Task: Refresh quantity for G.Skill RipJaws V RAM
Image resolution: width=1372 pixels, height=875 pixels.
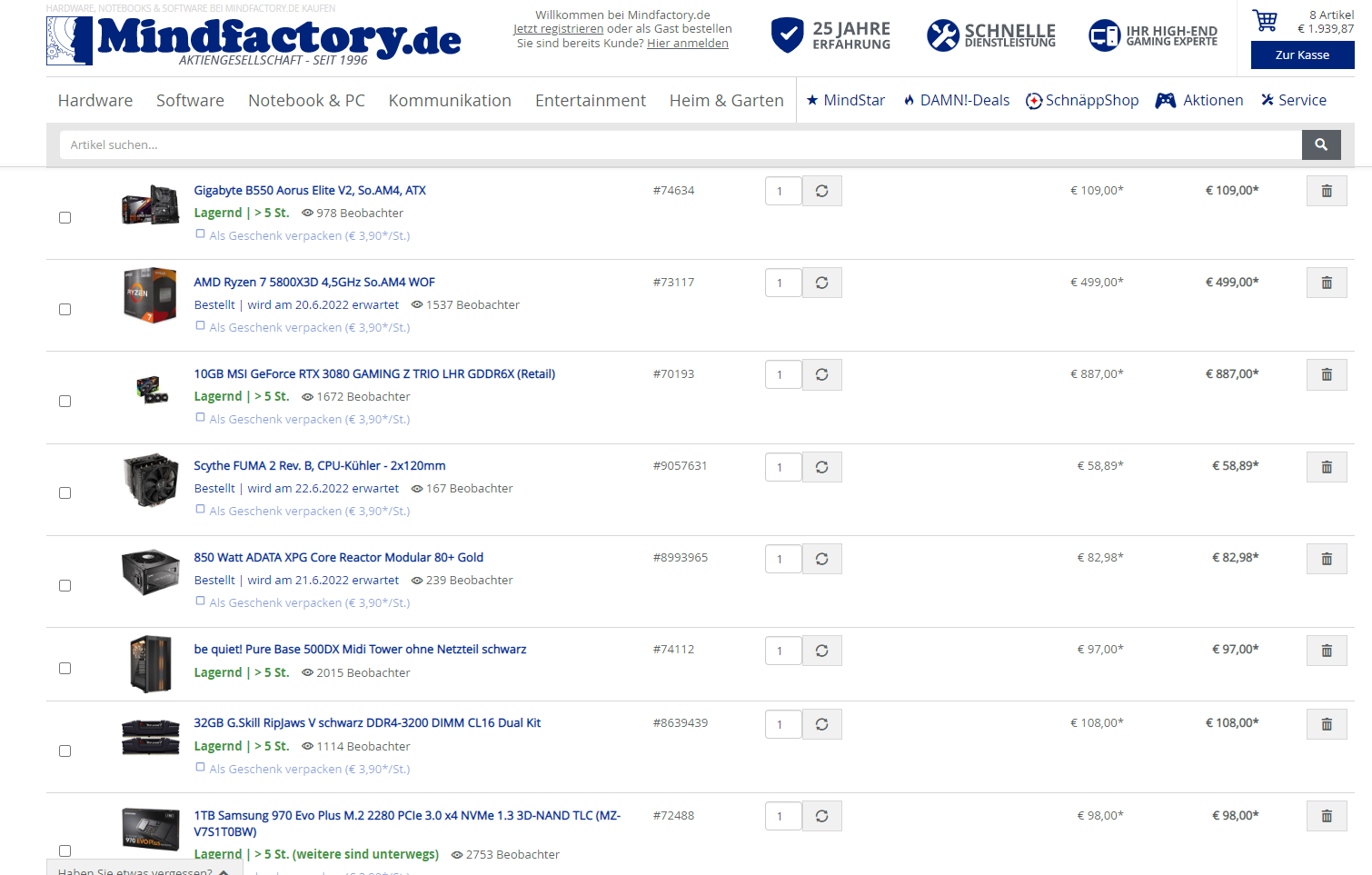Action: (821, 724)
